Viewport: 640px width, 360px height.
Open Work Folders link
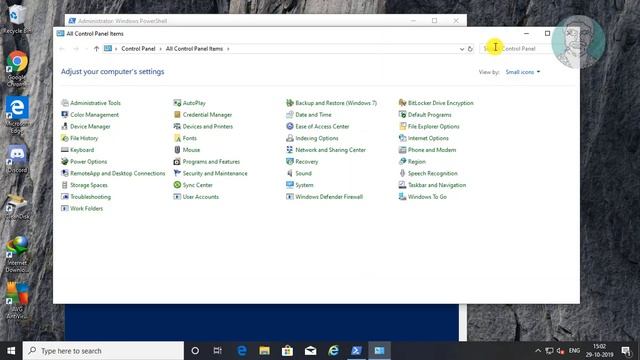tap(87, 209)
